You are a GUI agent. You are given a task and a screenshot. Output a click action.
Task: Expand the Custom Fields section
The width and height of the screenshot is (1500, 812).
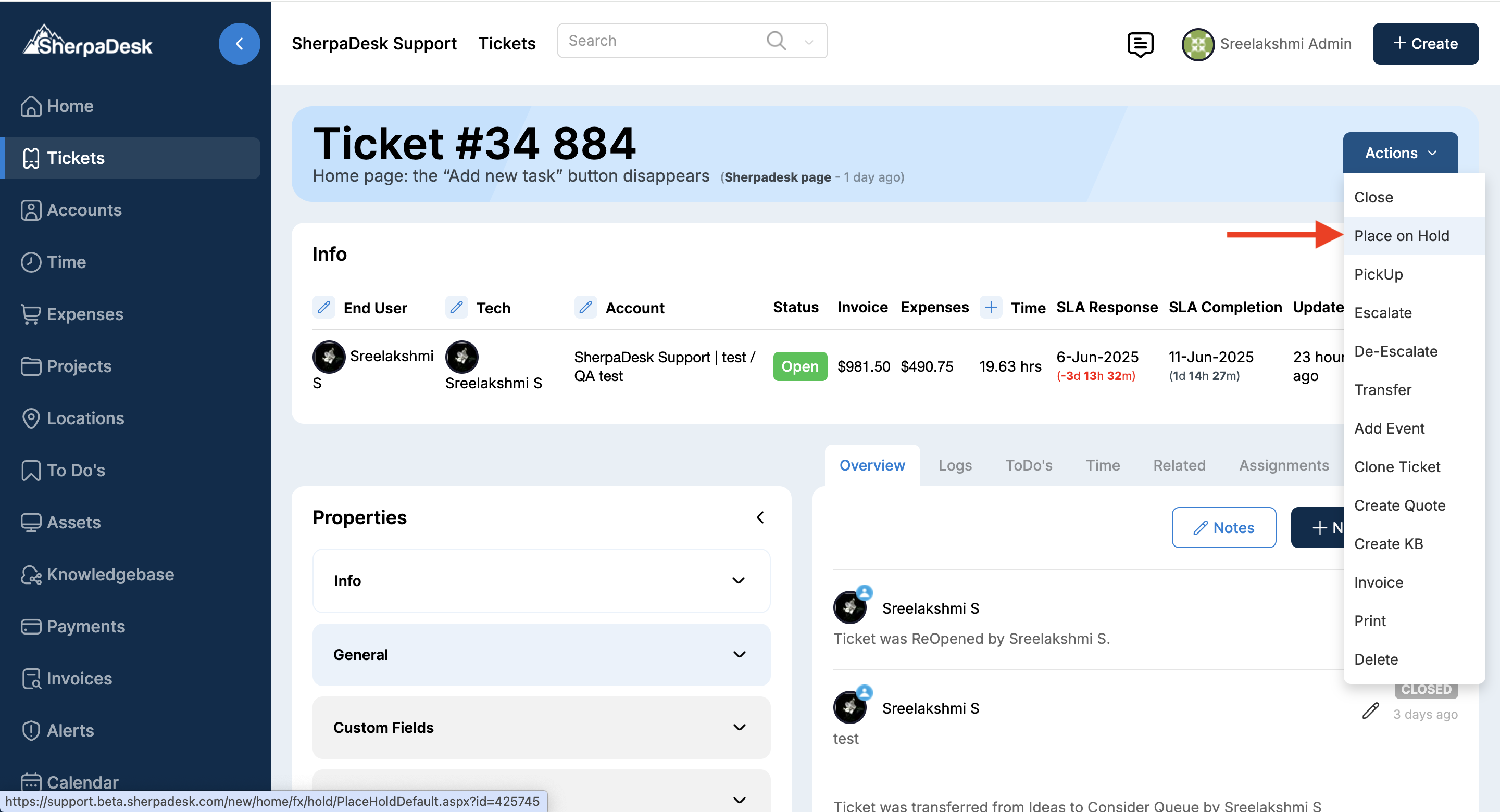[541, 728]
